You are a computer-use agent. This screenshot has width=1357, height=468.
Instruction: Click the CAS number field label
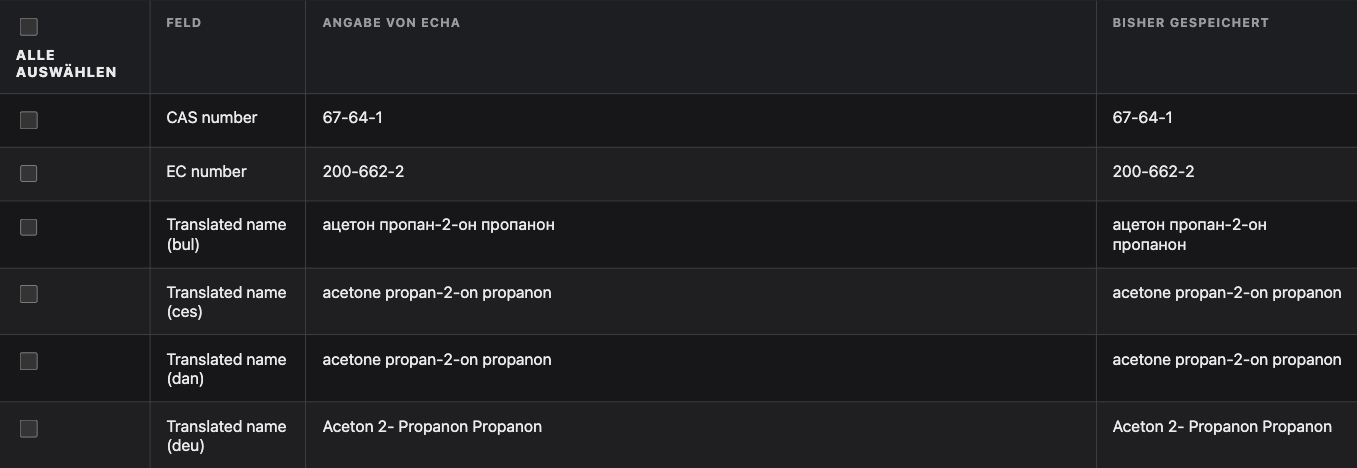pos(212,118)
